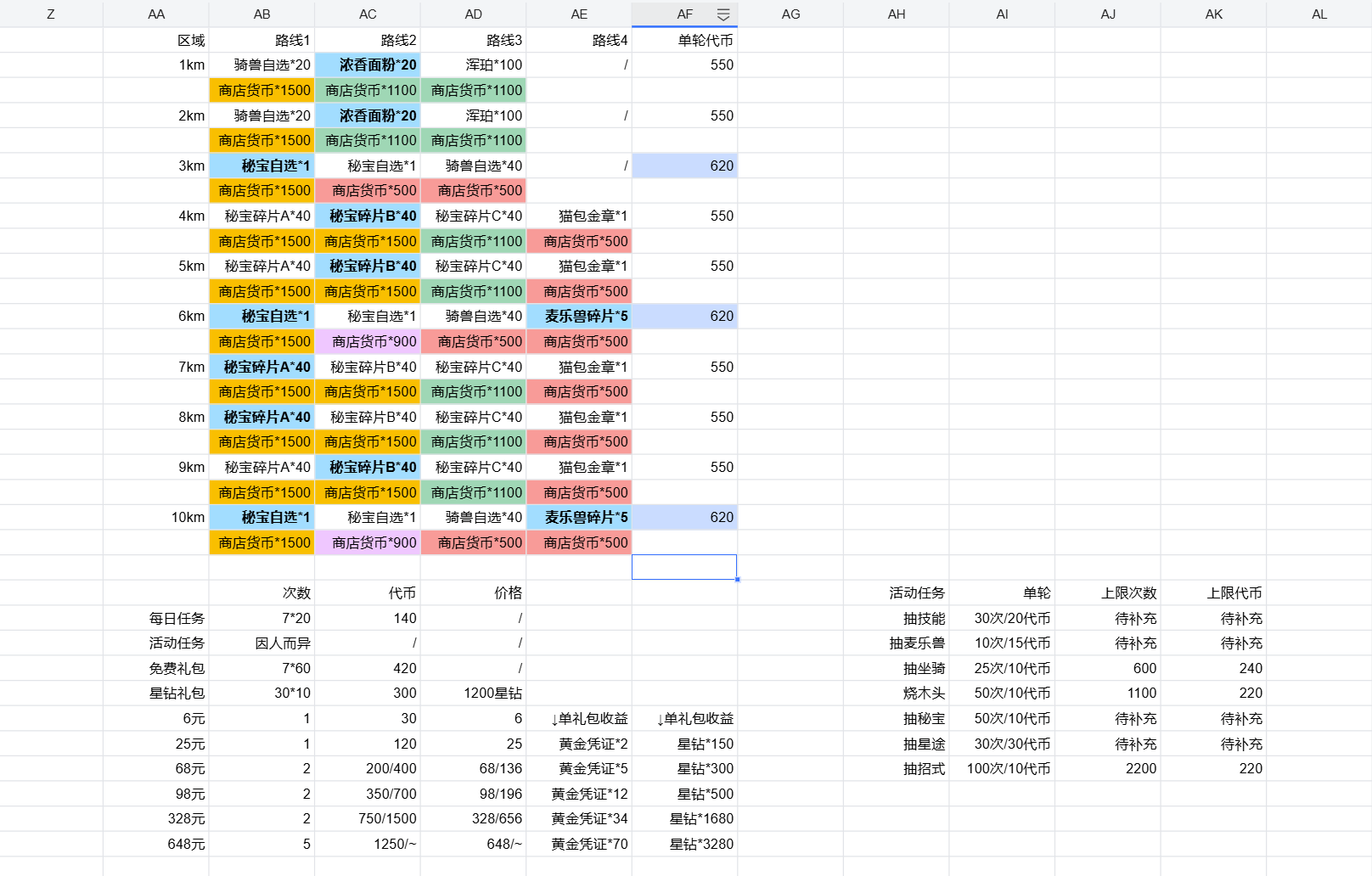
Task: Click the 2200 value in 抽招式 row
Action: 1108,768
